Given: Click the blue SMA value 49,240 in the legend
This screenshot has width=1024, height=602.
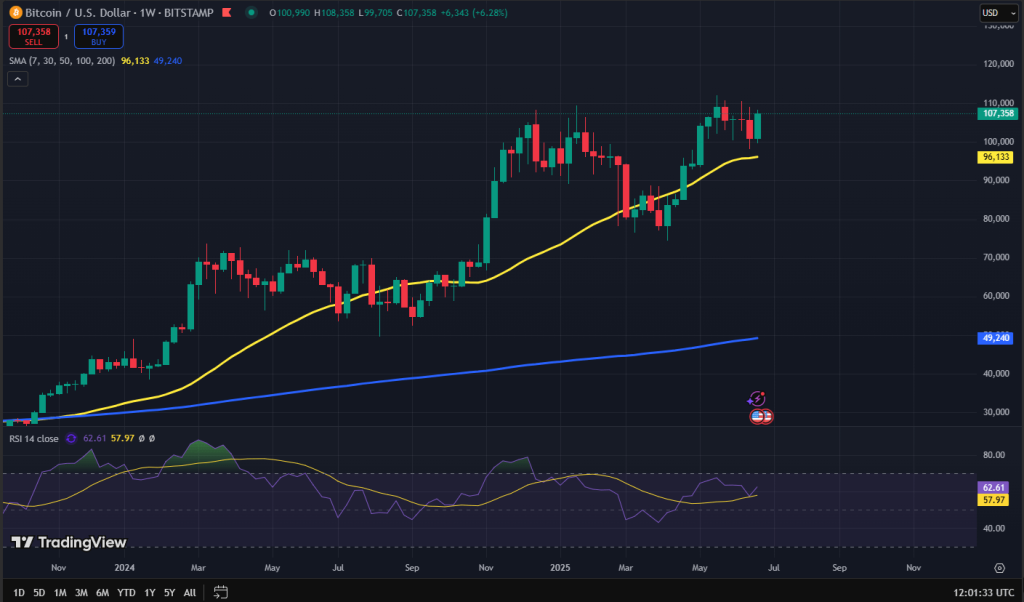Looking at the screenshot, I should coord(168,61).
